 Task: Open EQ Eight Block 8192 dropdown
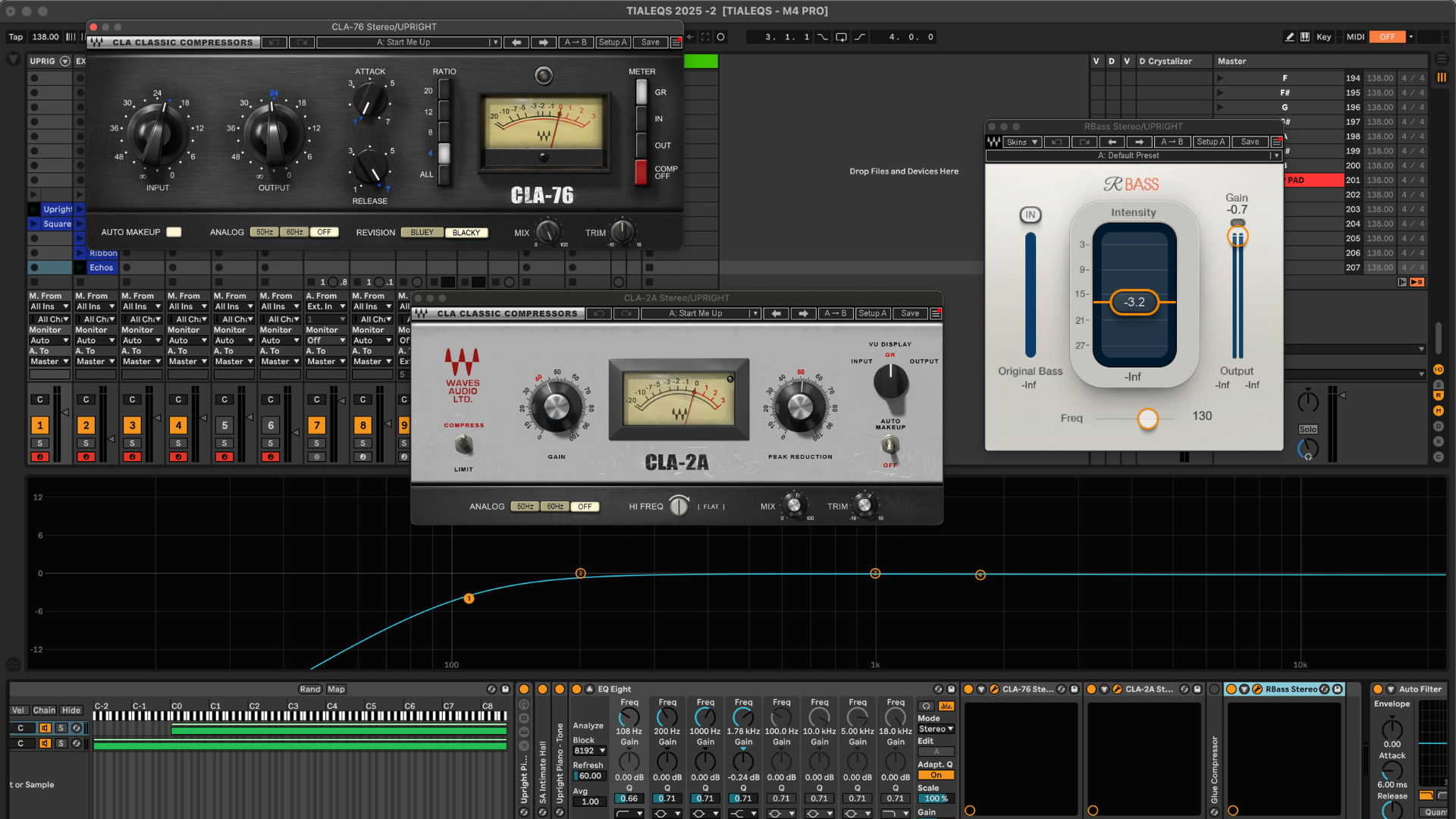pos(589,751)
